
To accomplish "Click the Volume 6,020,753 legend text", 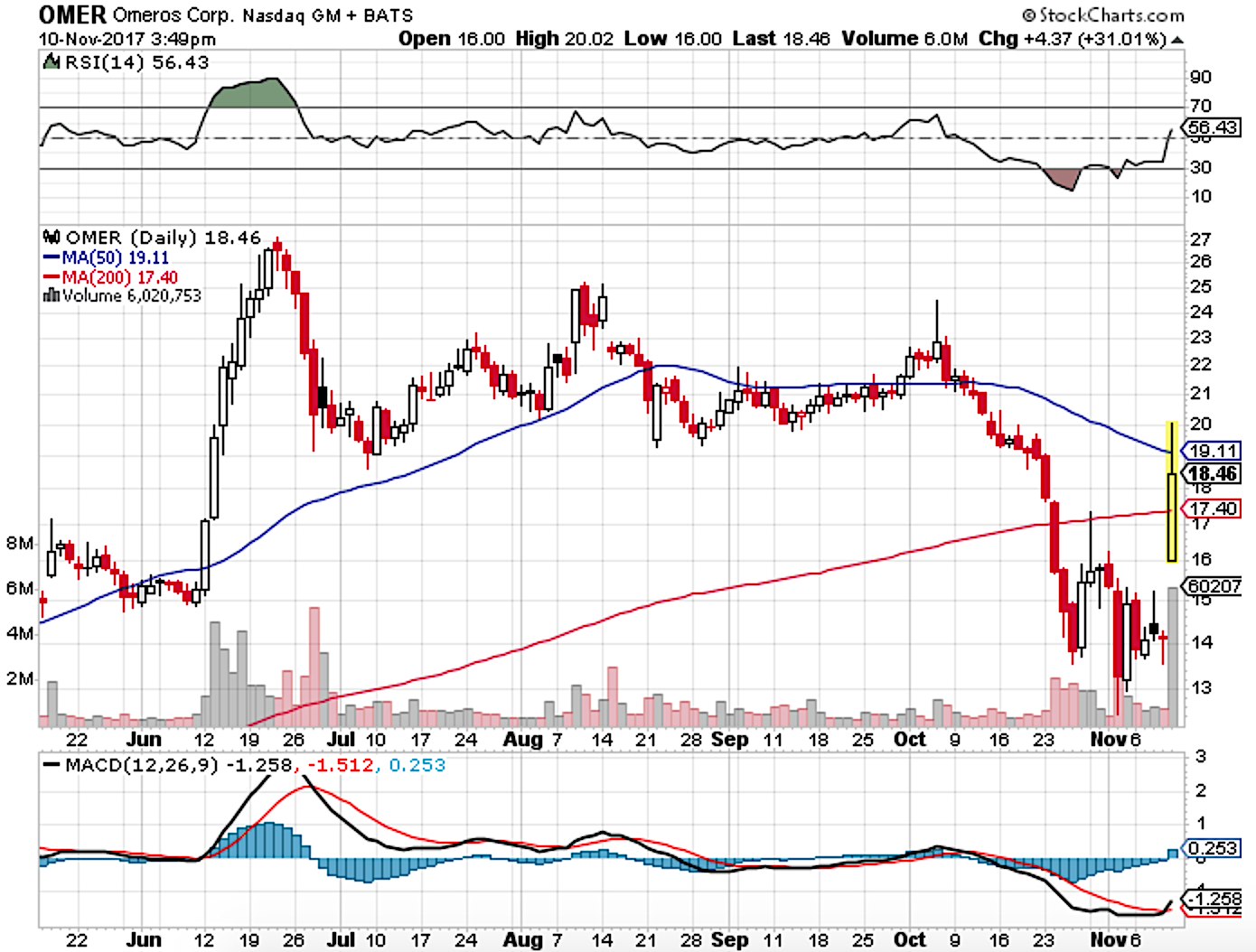I will pos(132,295).
